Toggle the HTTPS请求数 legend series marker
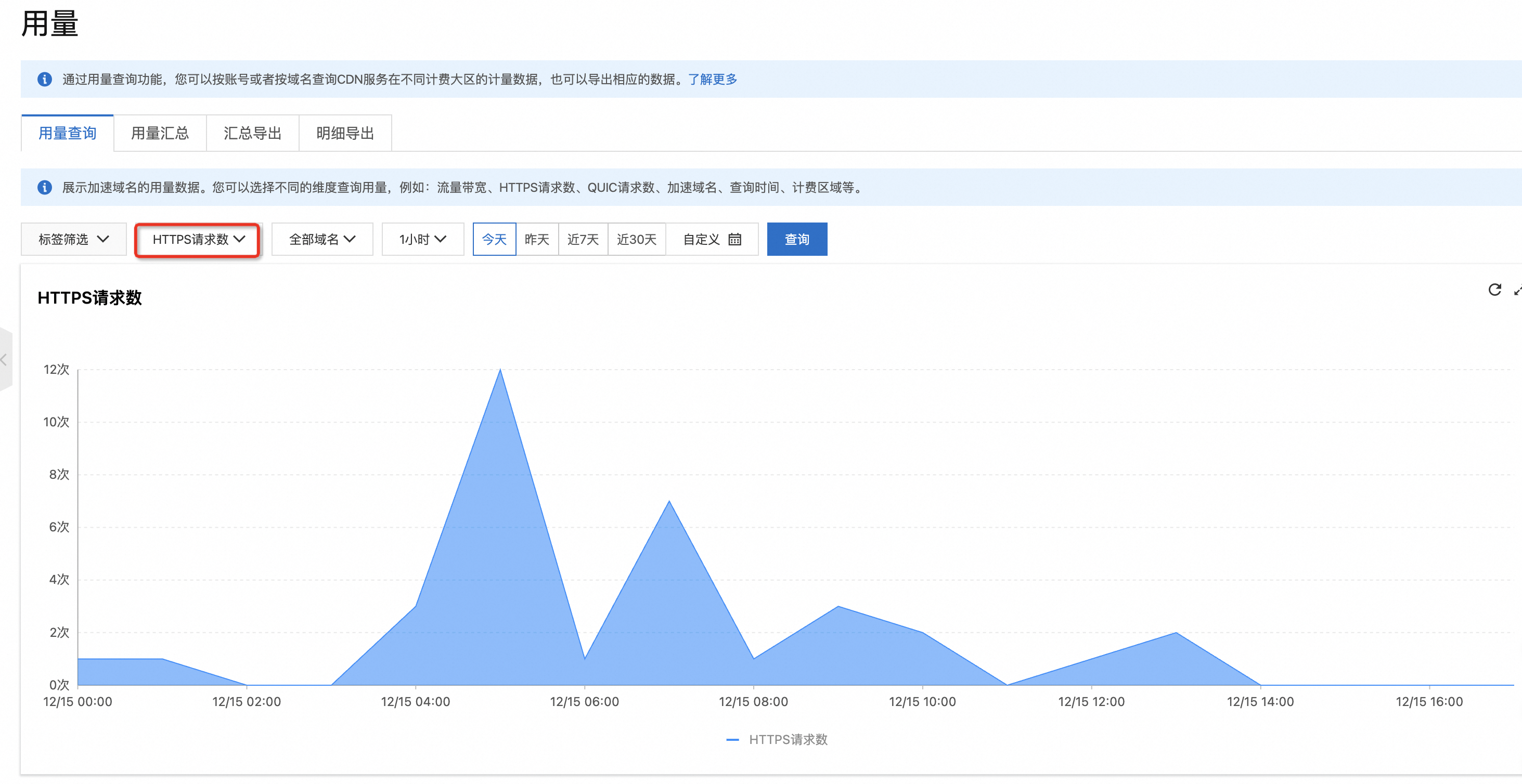 732,739
